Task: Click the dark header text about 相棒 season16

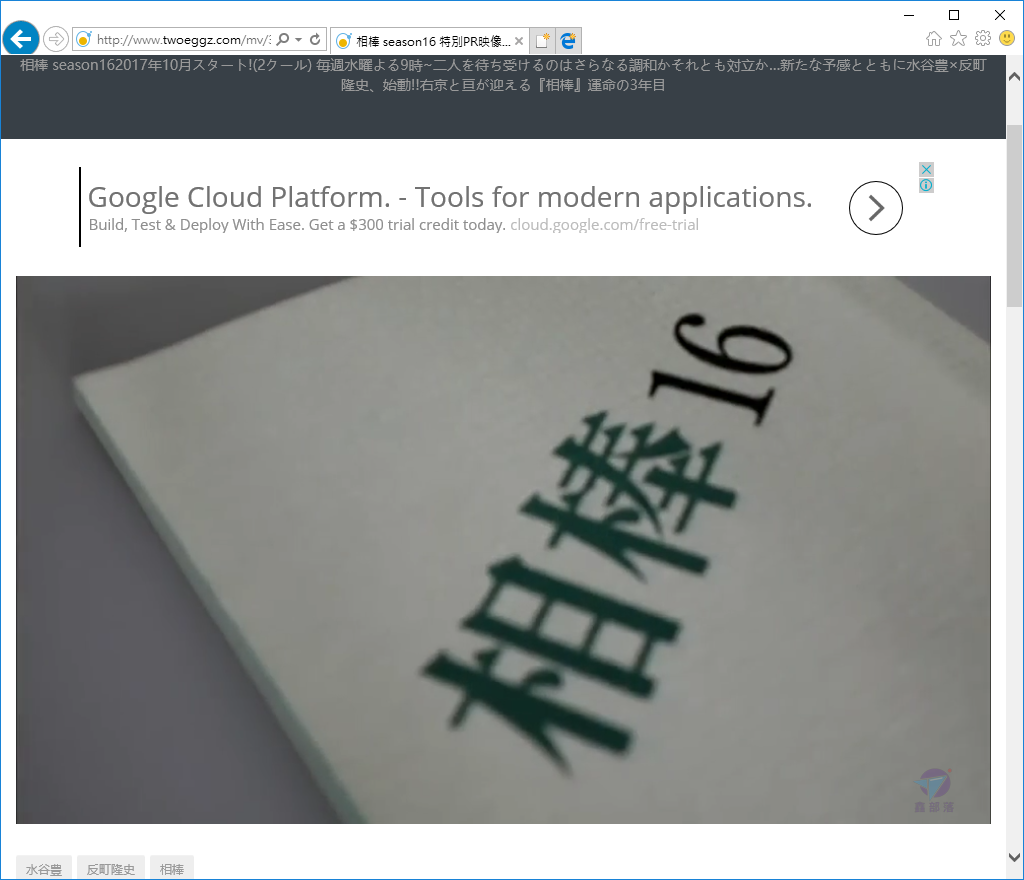Action: tap(503, 75)
